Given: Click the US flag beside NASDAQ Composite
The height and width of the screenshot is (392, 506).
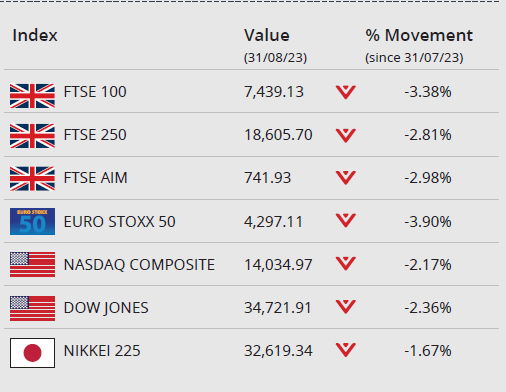Looking at the screenshot, I should pyautogui.click(x=32, y=265).
